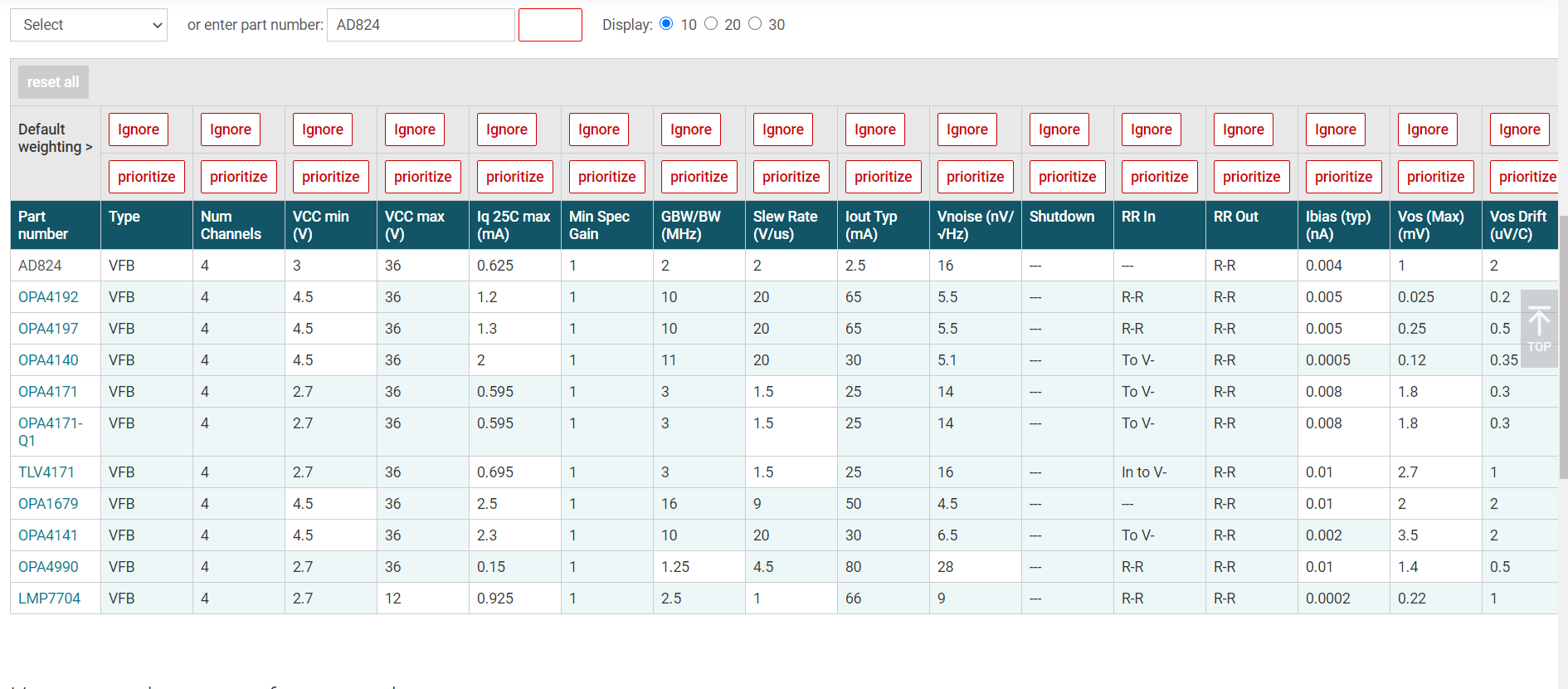Ignore the Iout Typ column

875,129
